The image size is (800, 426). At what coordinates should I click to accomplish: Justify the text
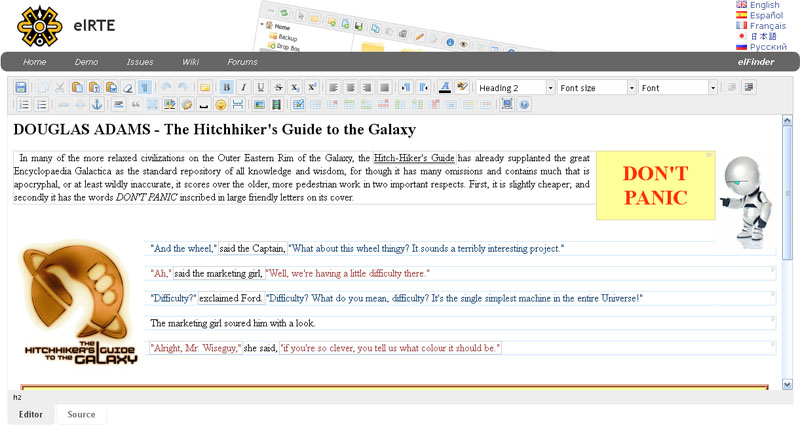click(x=385, y=87)
